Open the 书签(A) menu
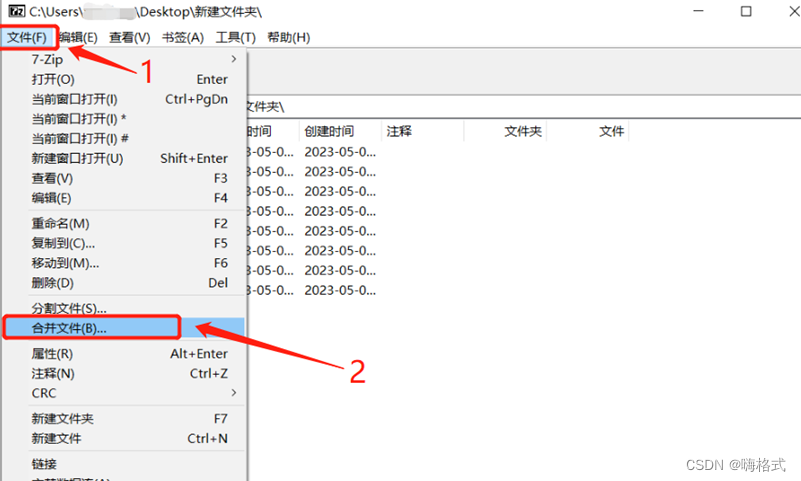This screenshot has height=481, width=801. point(183,37)
